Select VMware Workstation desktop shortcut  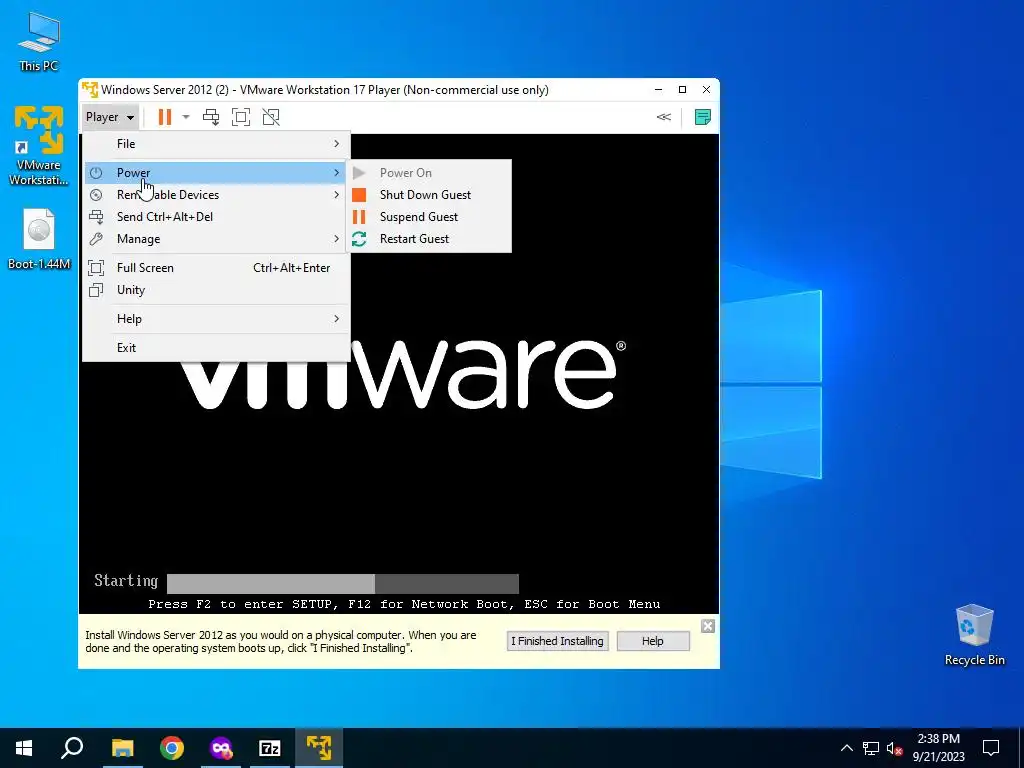click(39, 145)
